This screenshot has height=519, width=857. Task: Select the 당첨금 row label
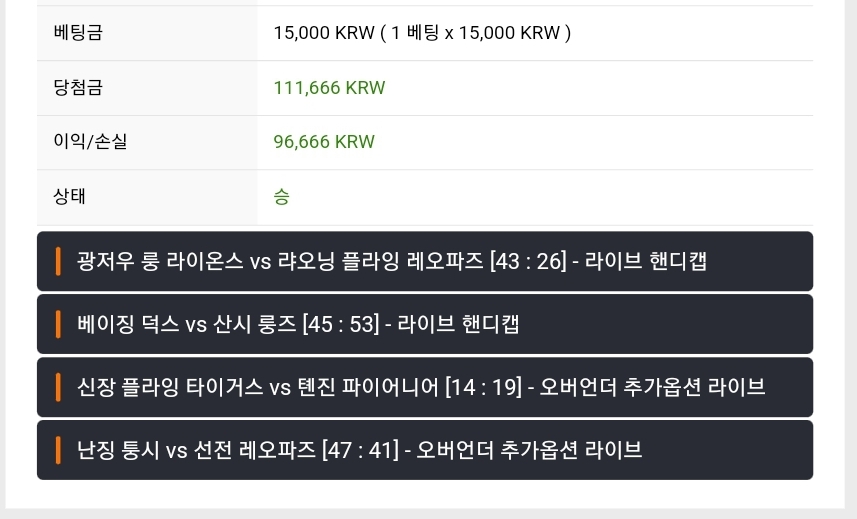(78, 87)
